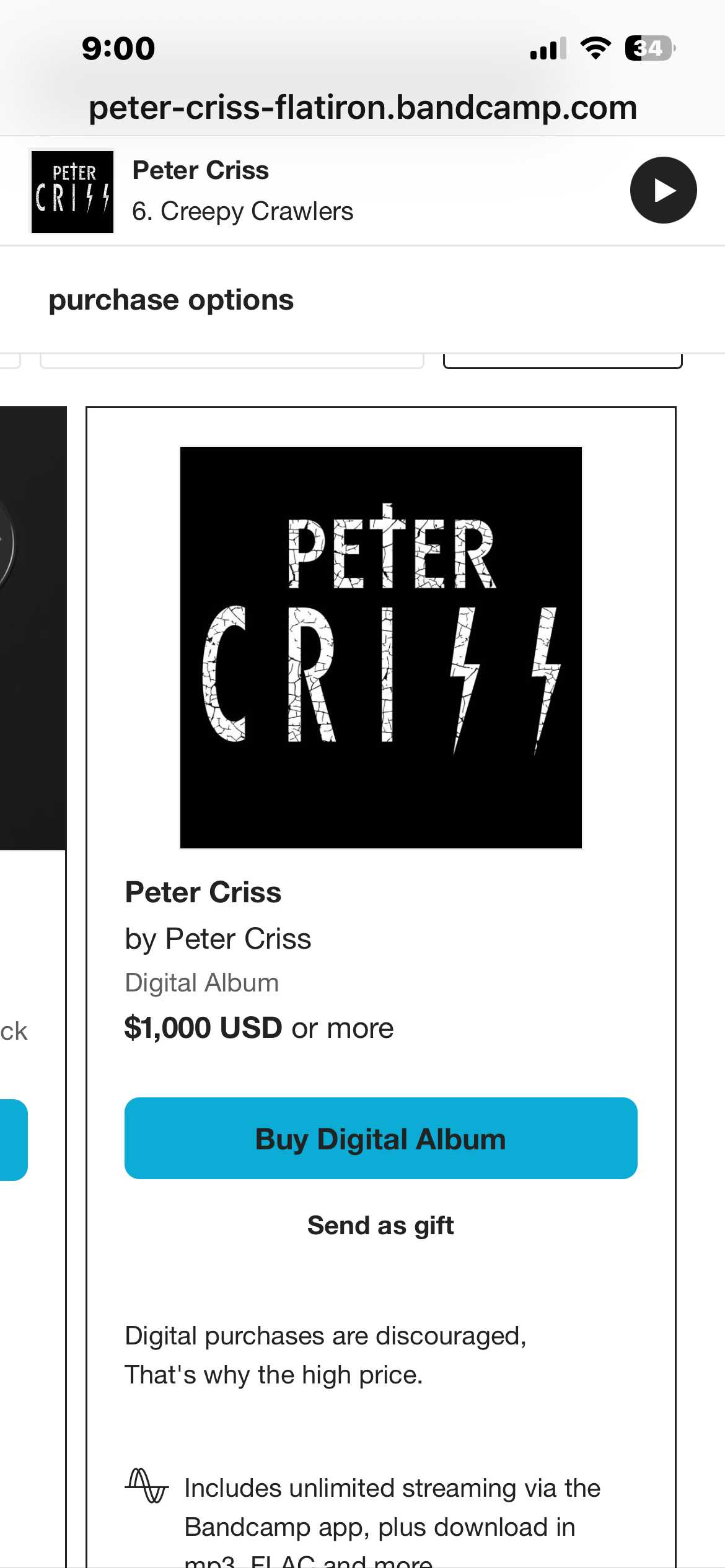Tap the small album thumbnail in mini player
725x1568 pixels.
click(x=72, y=192)
